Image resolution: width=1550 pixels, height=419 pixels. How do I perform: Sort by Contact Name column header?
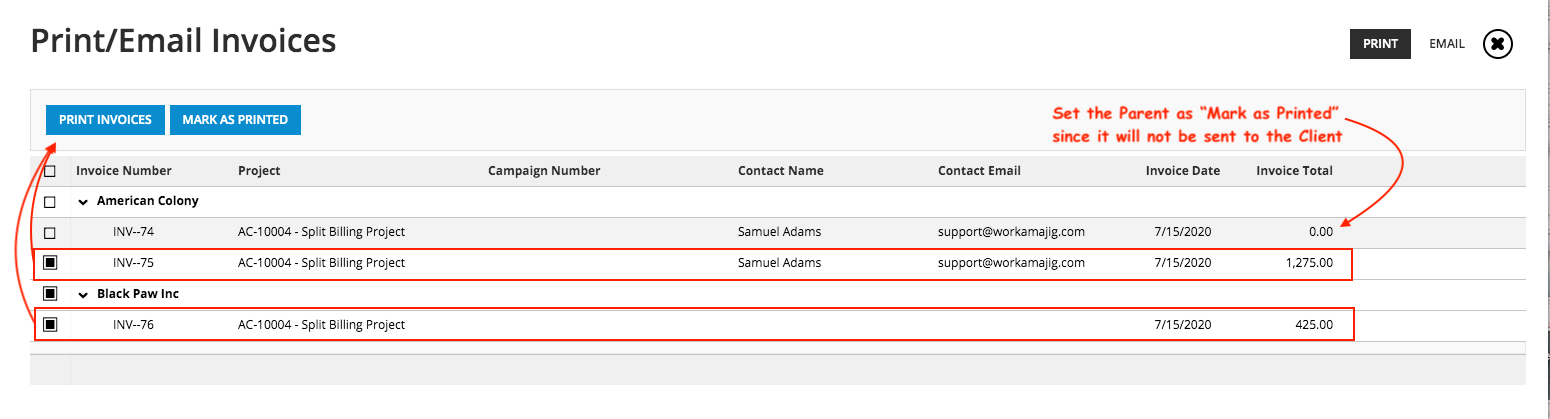tap(781, 171)
